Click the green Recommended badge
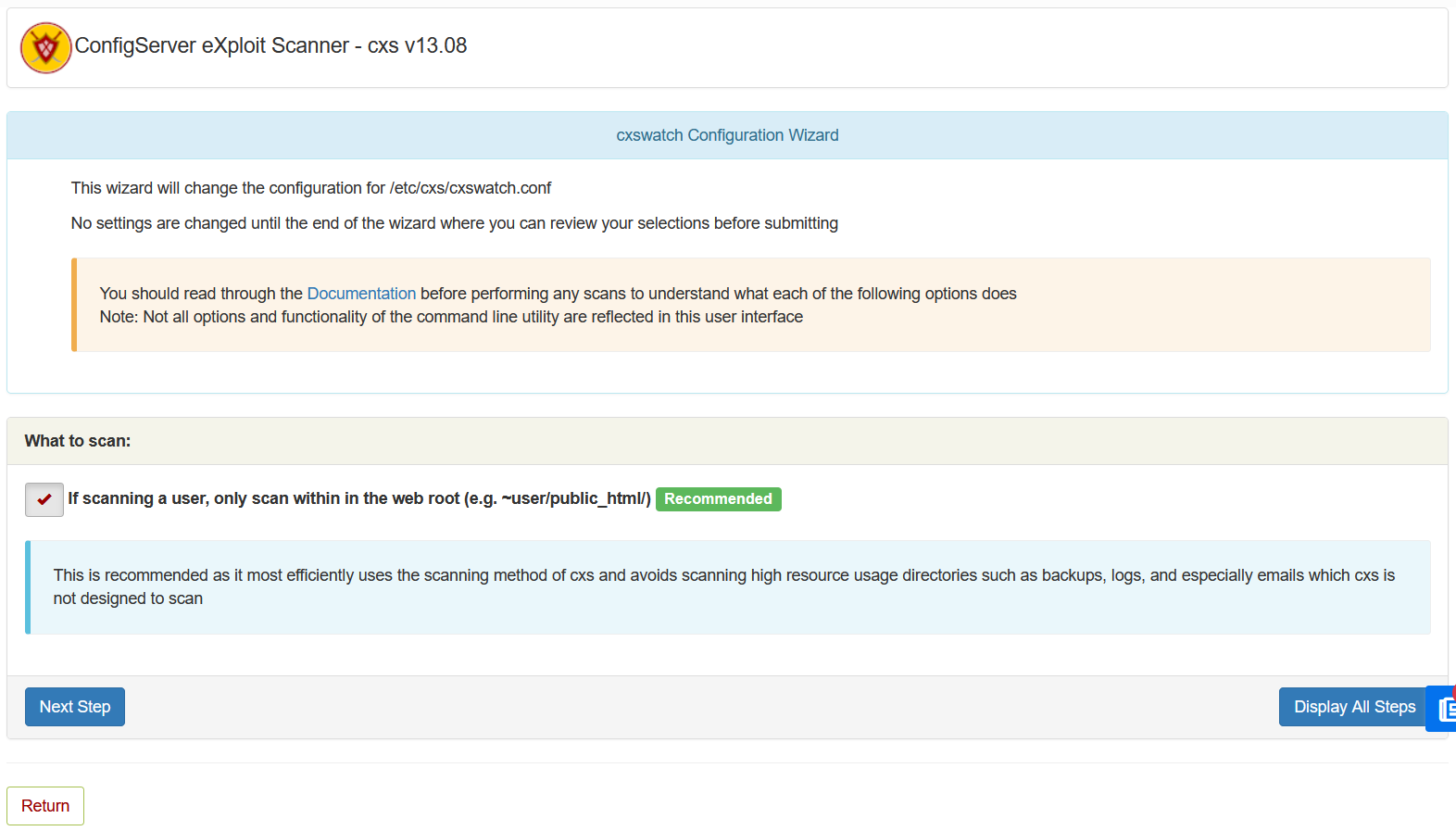Screen dimensions: 1456x831 [718, 499]
